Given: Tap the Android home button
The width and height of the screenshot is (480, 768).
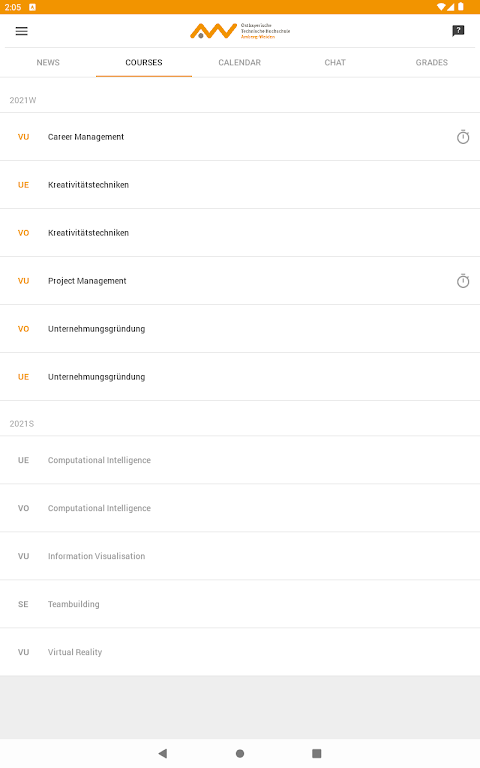Looking at the screenshot, I should point(240,753).
